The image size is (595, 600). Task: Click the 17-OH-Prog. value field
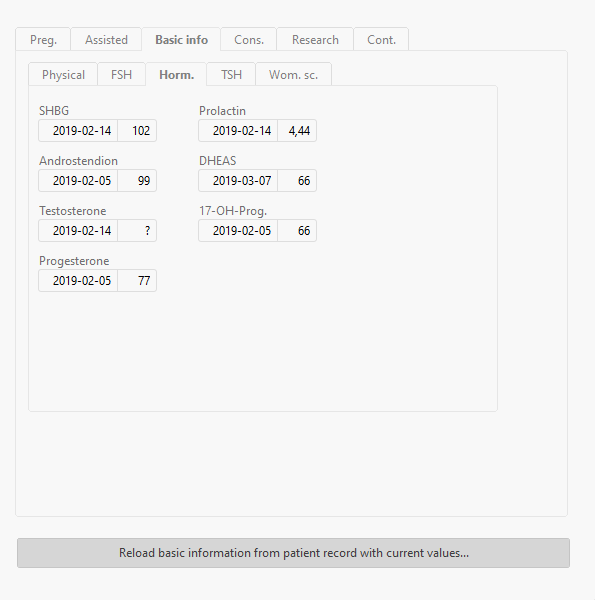(x=297, y=231)
